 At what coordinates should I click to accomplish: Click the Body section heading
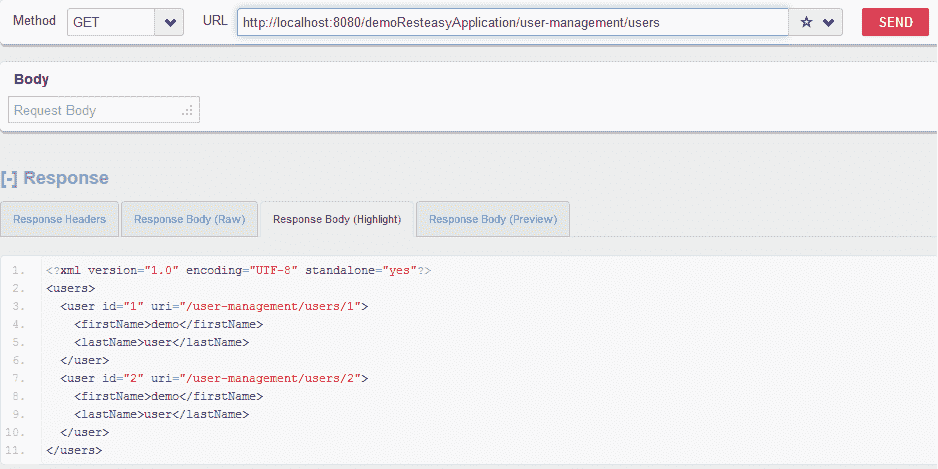pyautogui.click(x=31, y=79)
